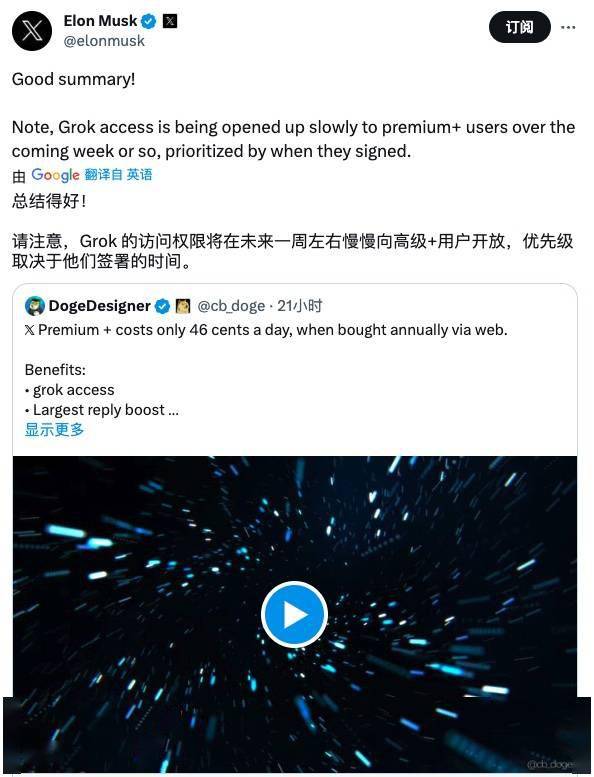The image size is (594, 777).
Task: Expand the quoted post with 显示更多
Action: point(54,430)
